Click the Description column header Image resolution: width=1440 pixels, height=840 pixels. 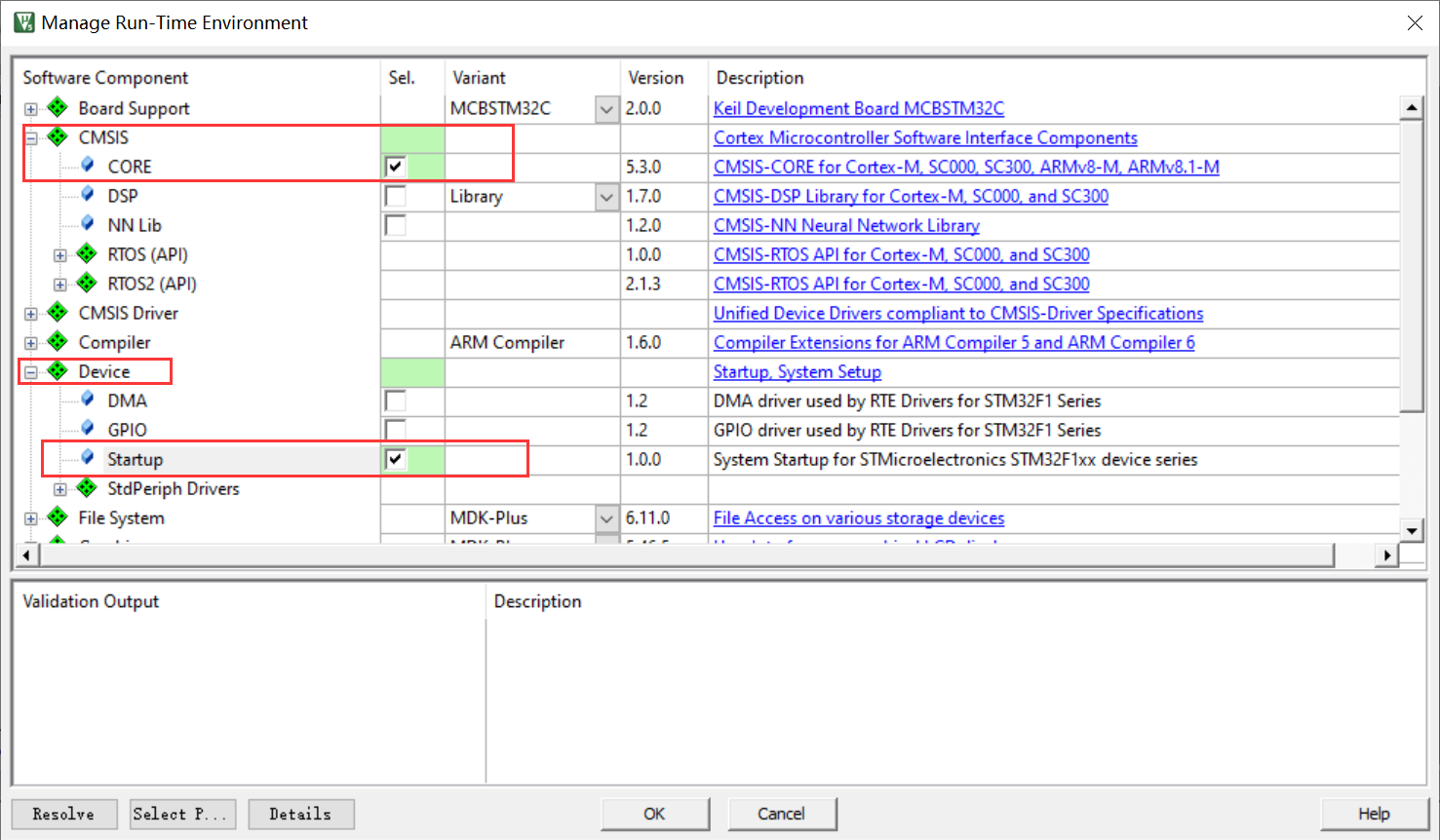[x=760, y=78]
